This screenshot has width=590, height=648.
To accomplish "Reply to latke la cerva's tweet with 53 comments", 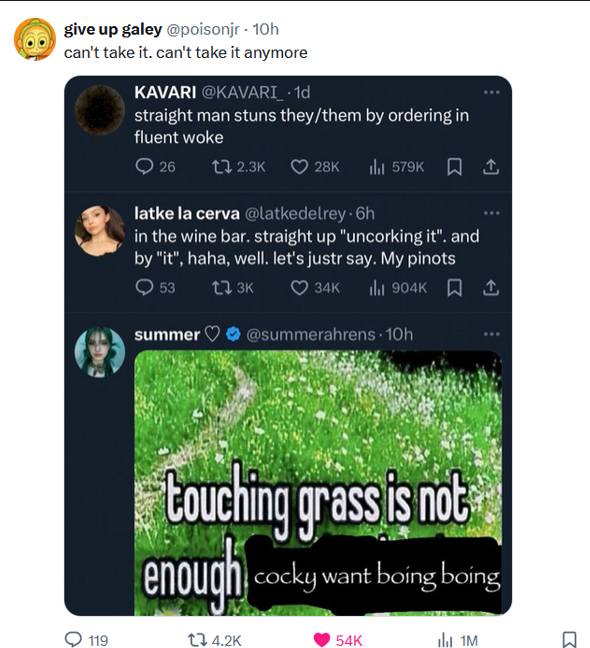I will click(x=144, y=288).
